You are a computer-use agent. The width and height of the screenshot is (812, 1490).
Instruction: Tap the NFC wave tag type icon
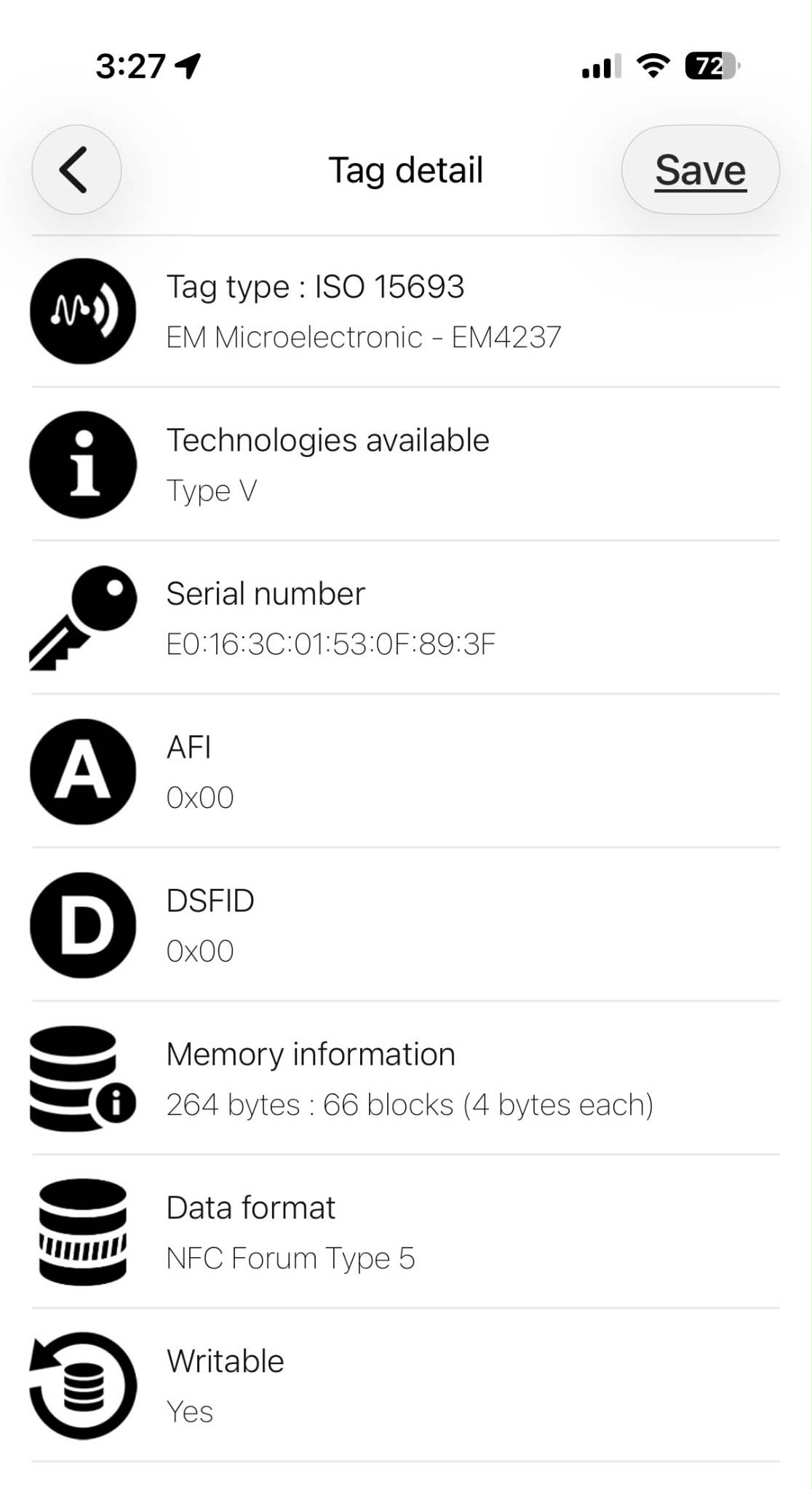[83, 311]
